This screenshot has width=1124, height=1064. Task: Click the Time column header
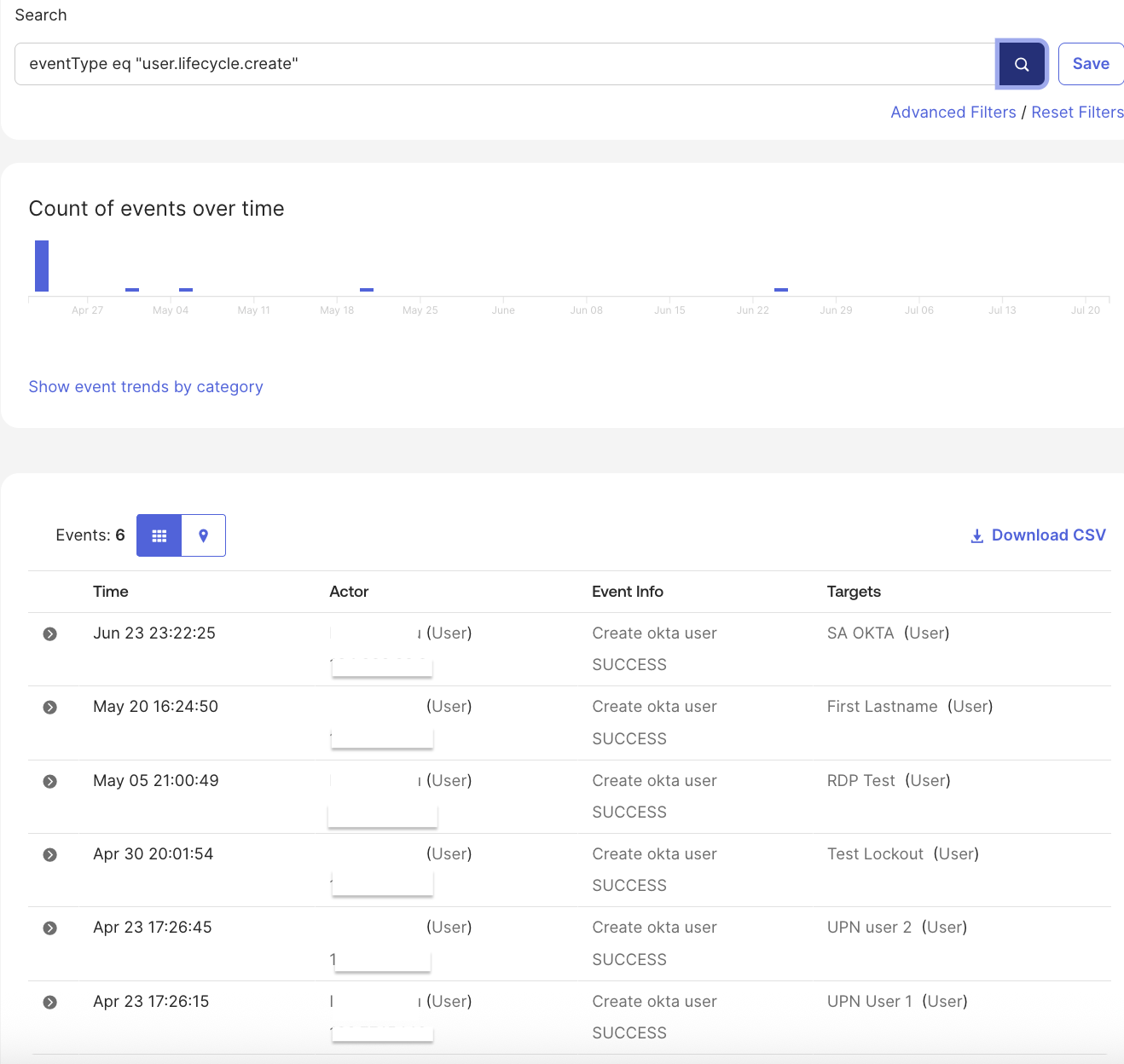pyautogui.click(x=111, y=592)
